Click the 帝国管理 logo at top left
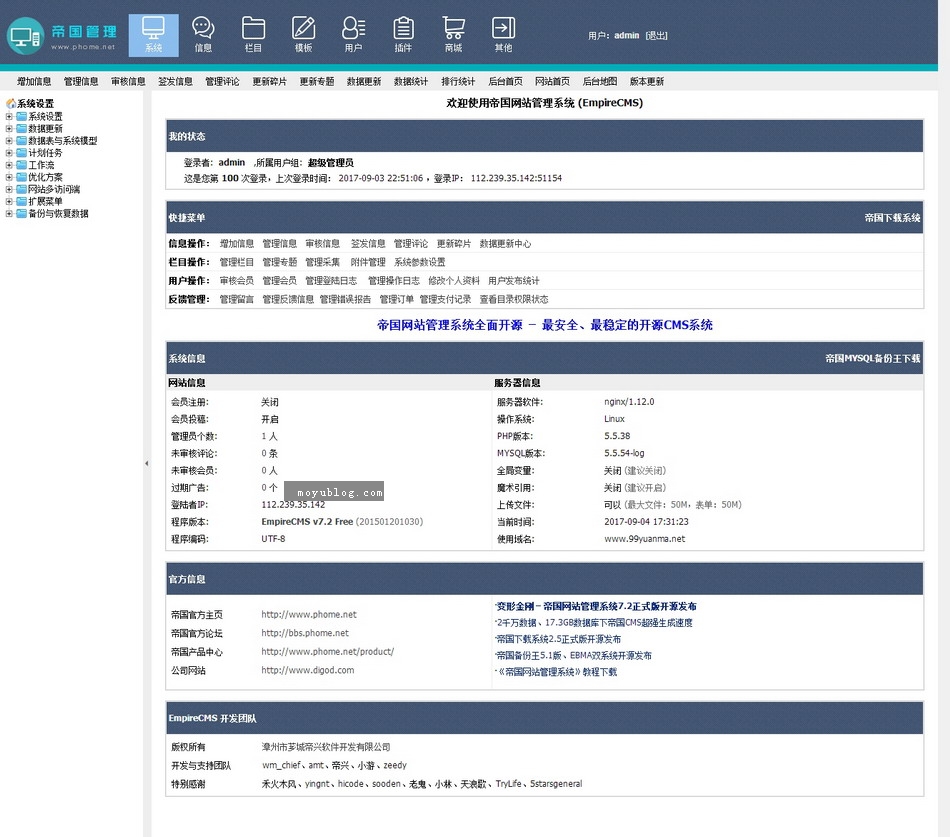 (62, 36)
